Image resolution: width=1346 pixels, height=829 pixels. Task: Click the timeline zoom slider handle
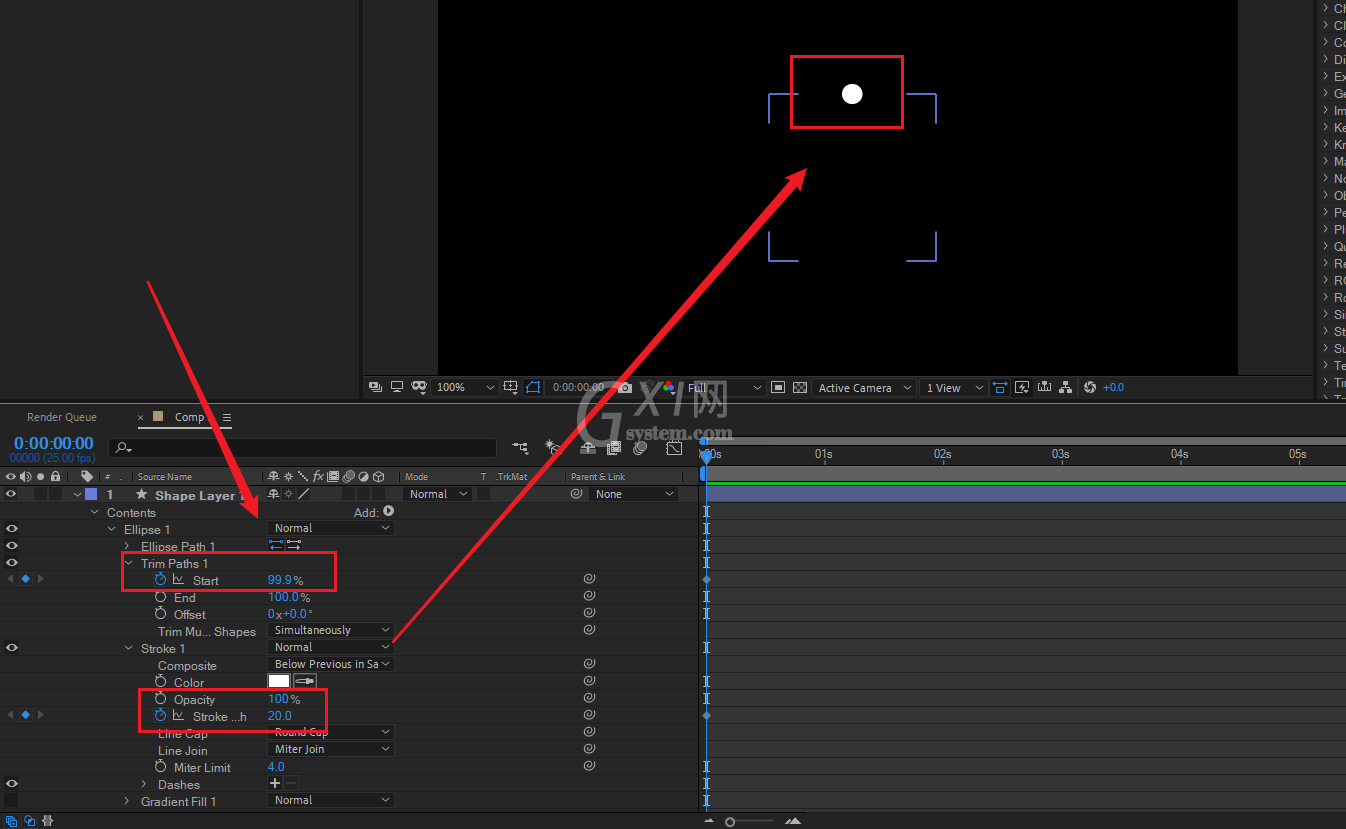(730, 821)
